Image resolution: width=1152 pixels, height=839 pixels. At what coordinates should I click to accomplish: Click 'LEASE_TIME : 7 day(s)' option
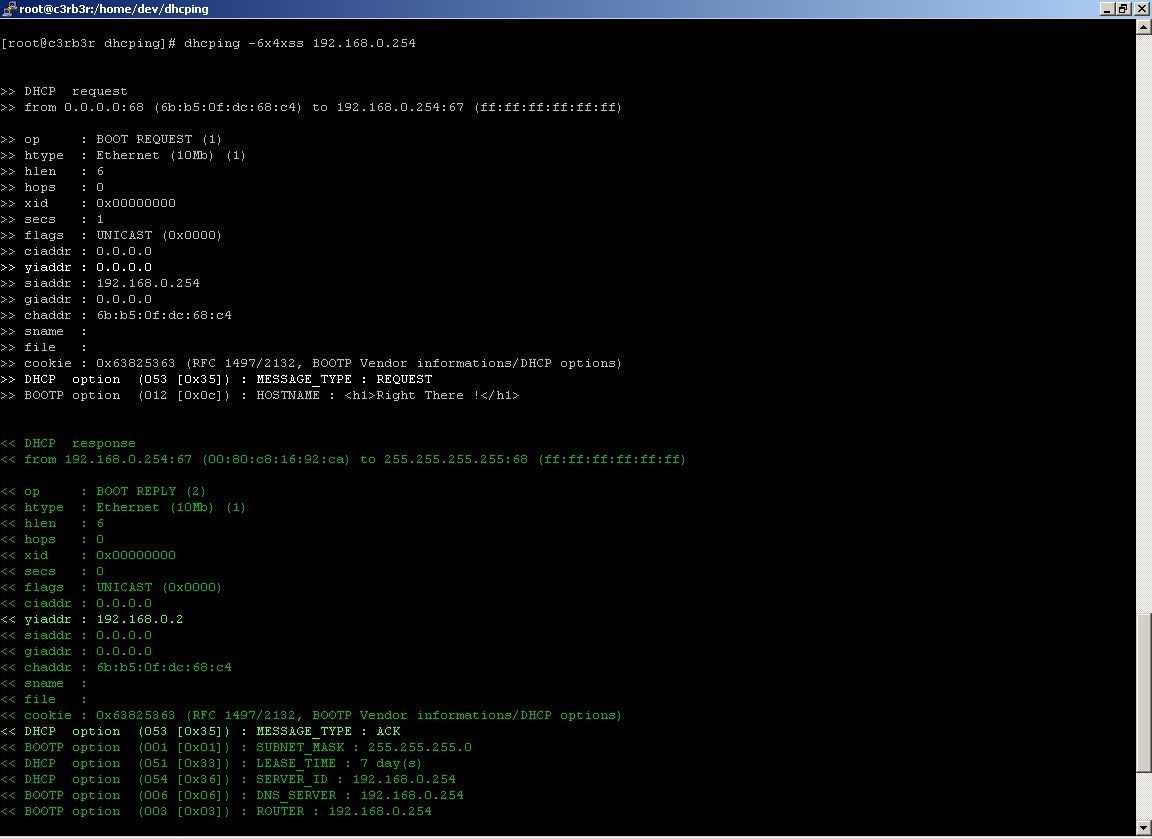click(212, 763)
